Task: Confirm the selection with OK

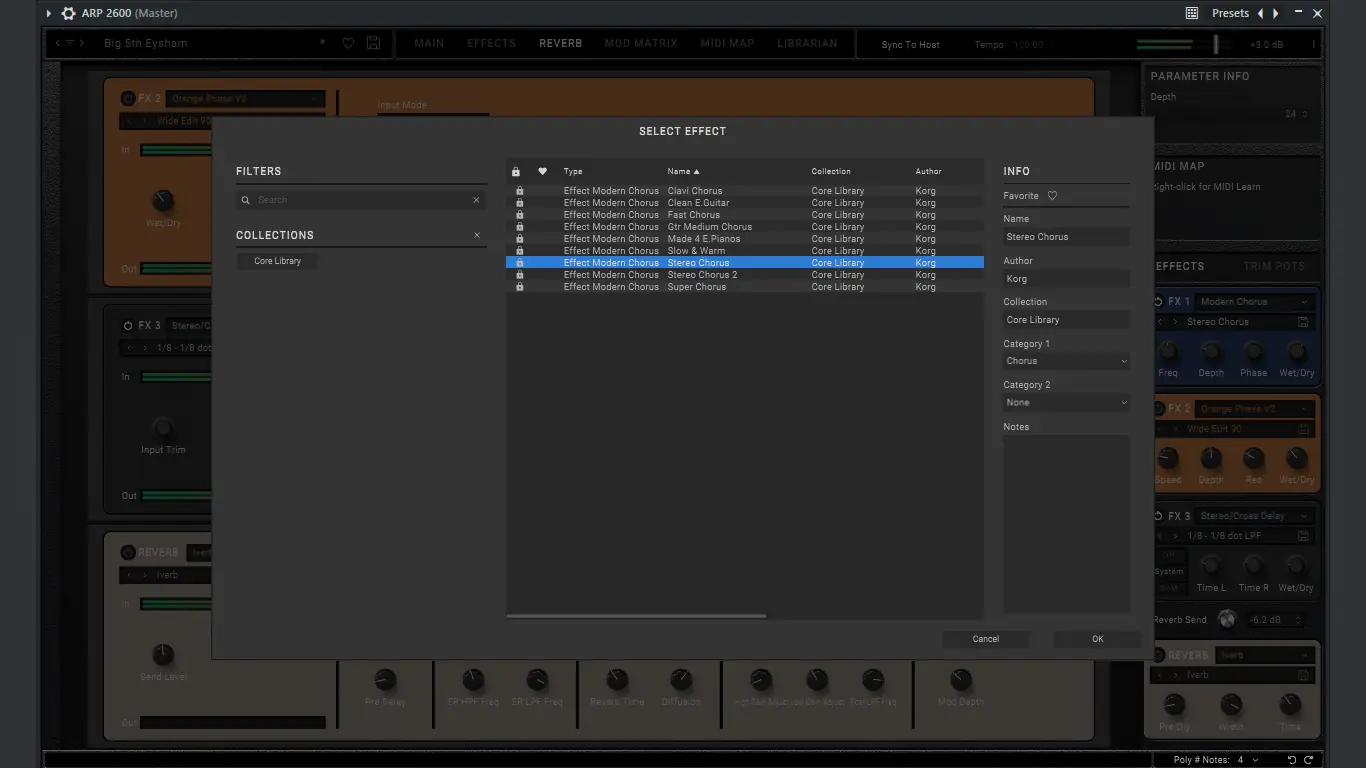Action: 1097,639
